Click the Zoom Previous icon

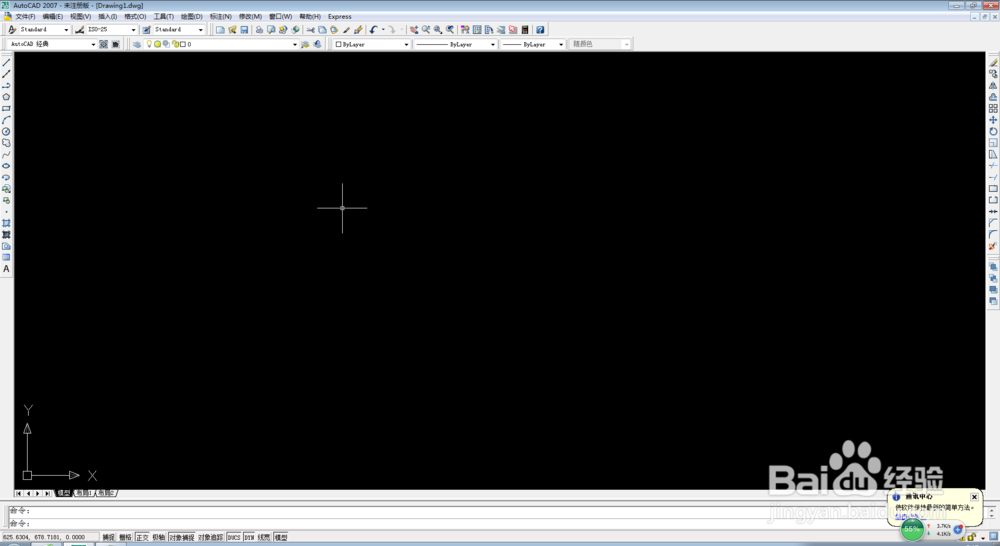(x=450, y=30)
